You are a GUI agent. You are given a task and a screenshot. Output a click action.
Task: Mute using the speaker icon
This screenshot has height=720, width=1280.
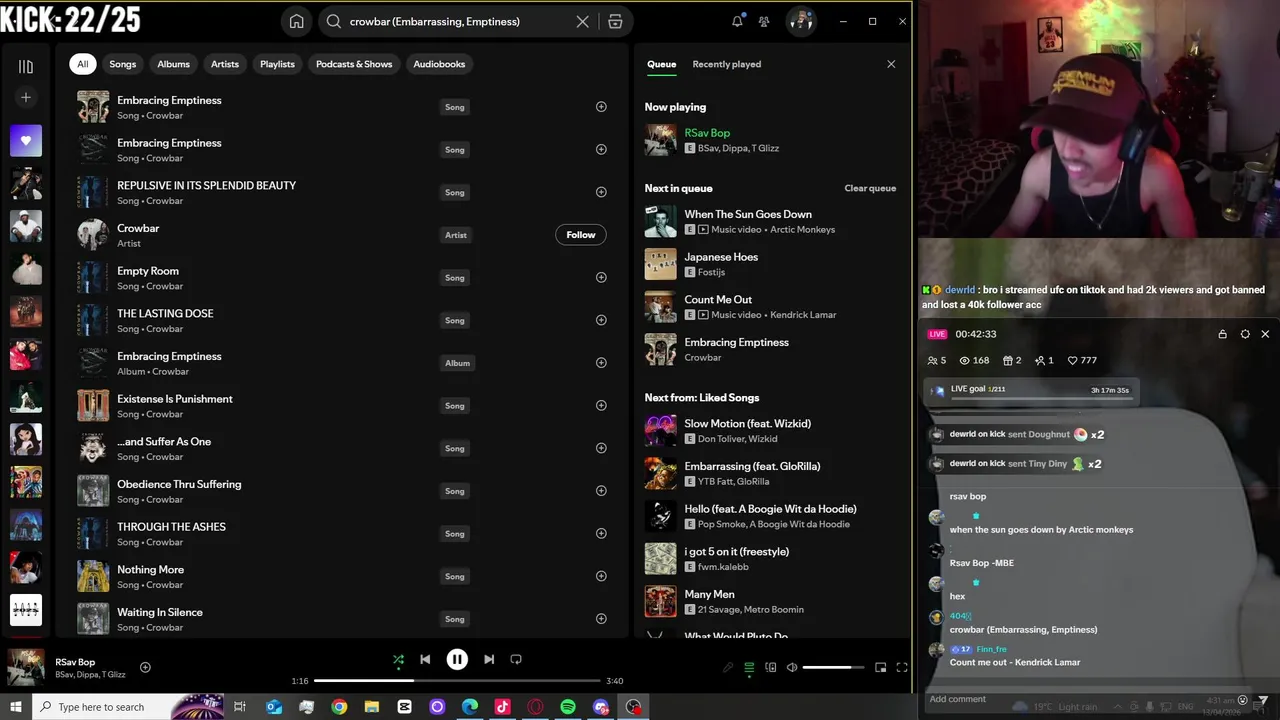coord(792,667)
